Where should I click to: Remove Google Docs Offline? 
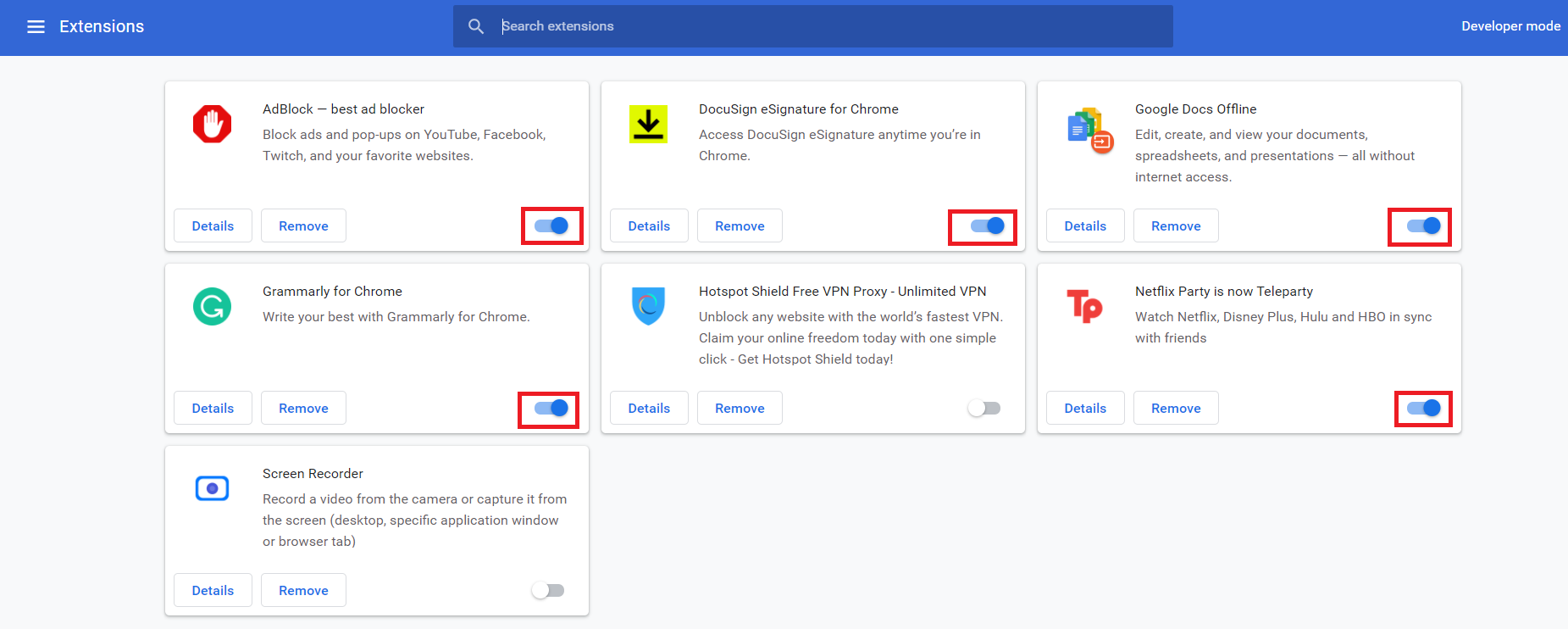coord(1176,225)
